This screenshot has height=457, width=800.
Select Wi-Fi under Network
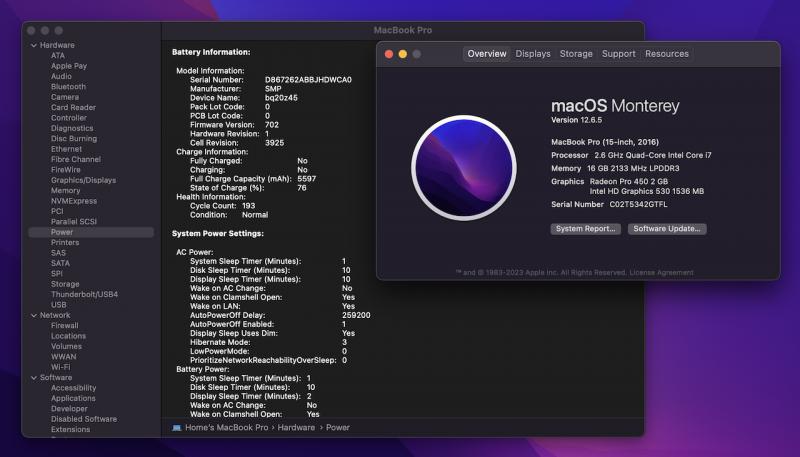tap(61, 367)
